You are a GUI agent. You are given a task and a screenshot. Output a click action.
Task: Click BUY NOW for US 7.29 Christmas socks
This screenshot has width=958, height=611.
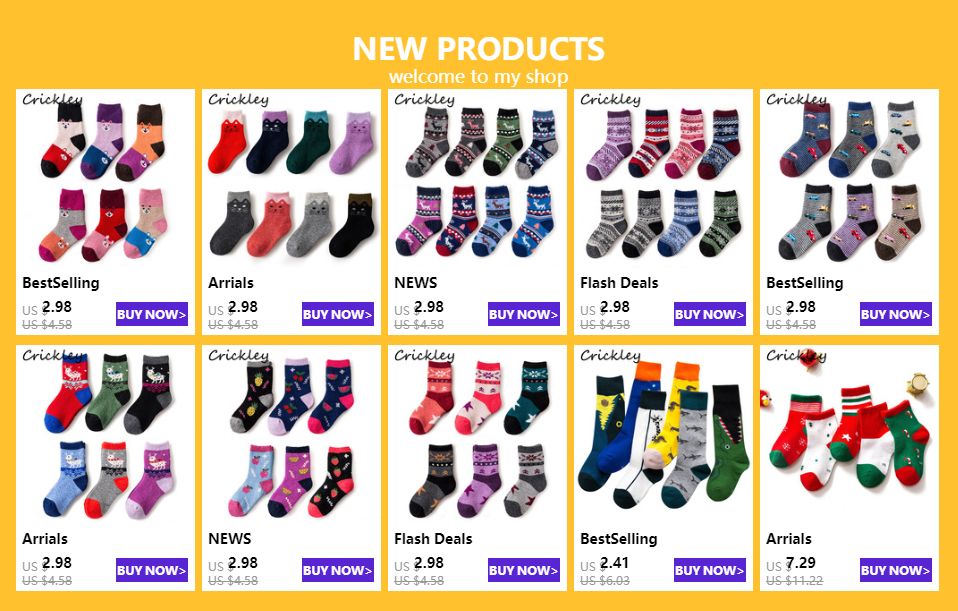896,570
